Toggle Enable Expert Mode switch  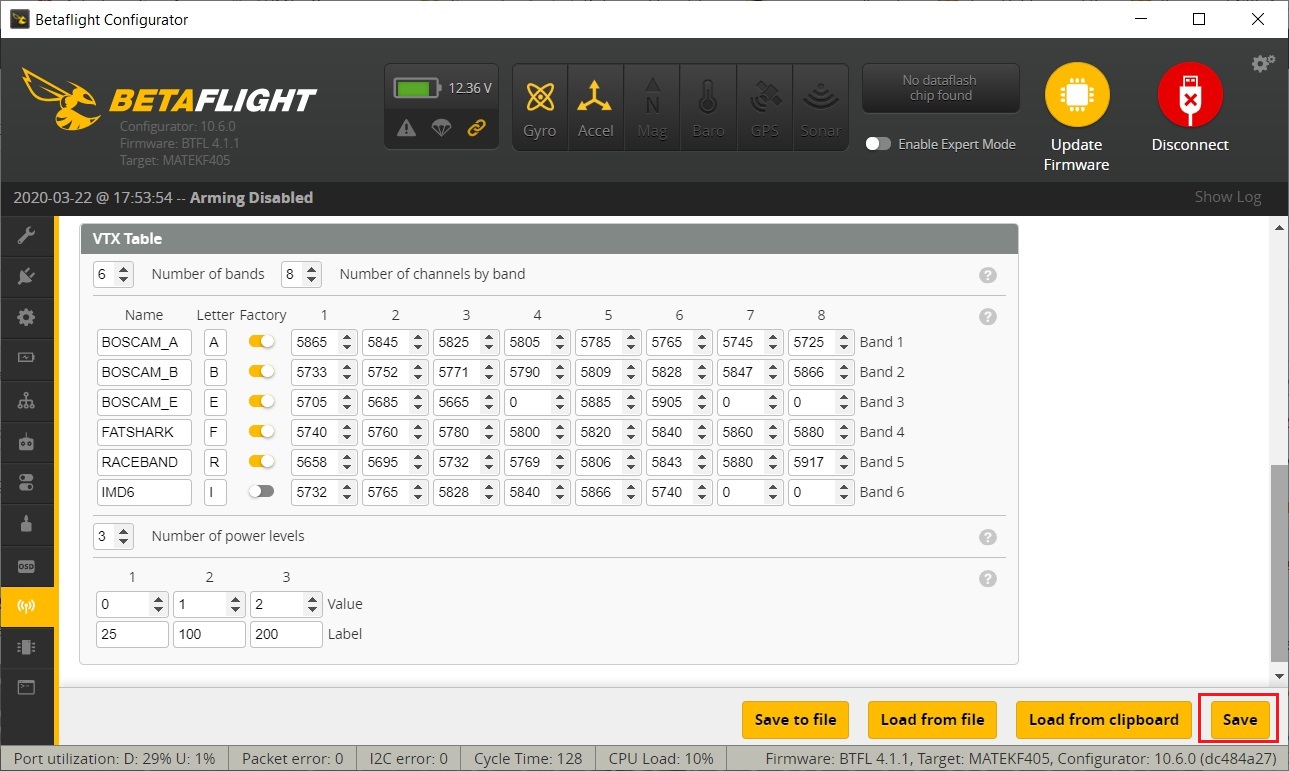click(878, 144)
